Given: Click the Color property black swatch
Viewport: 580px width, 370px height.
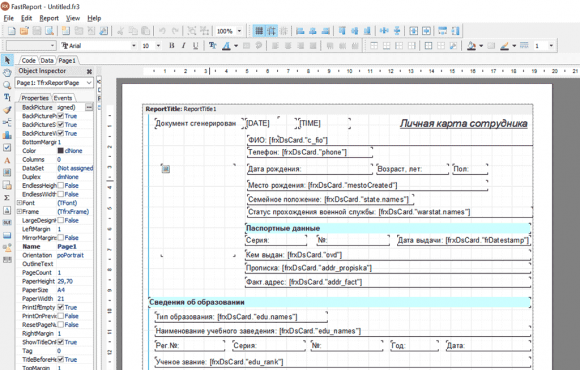Looking at the screenshot, I should (61, 151).
